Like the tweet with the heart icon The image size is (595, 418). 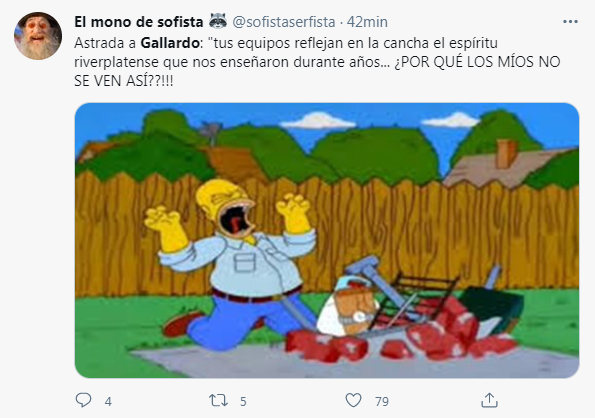click(353, 400)
